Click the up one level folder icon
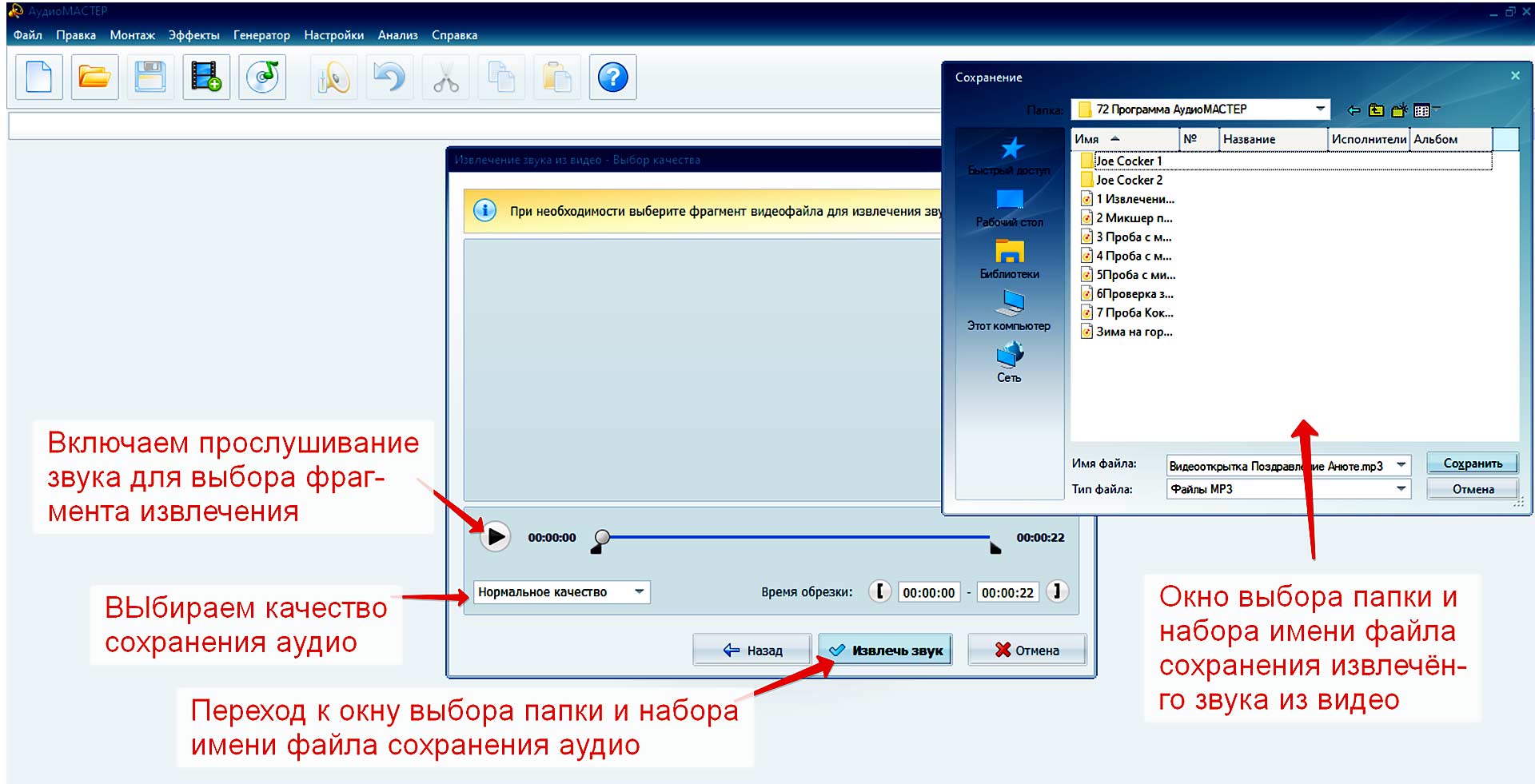This screenshot has width=1535, height=784. pyautogui.click(x=1376, y=110)
